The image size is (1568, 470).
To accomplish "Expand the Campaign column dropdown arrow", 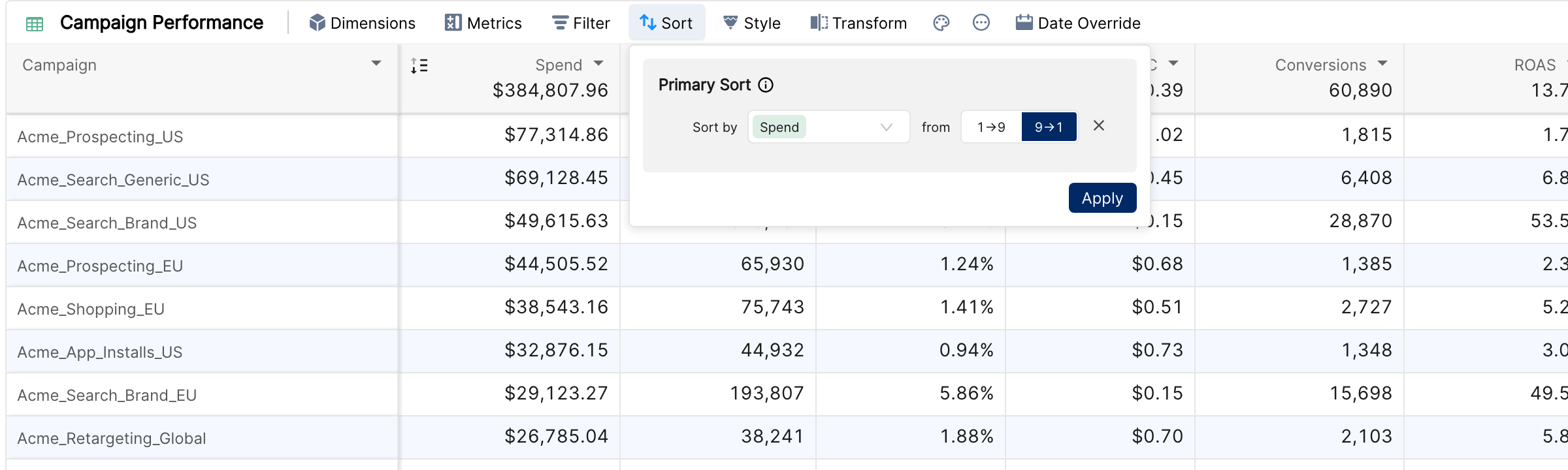I will pyautogui.click(x=376, y=63).
